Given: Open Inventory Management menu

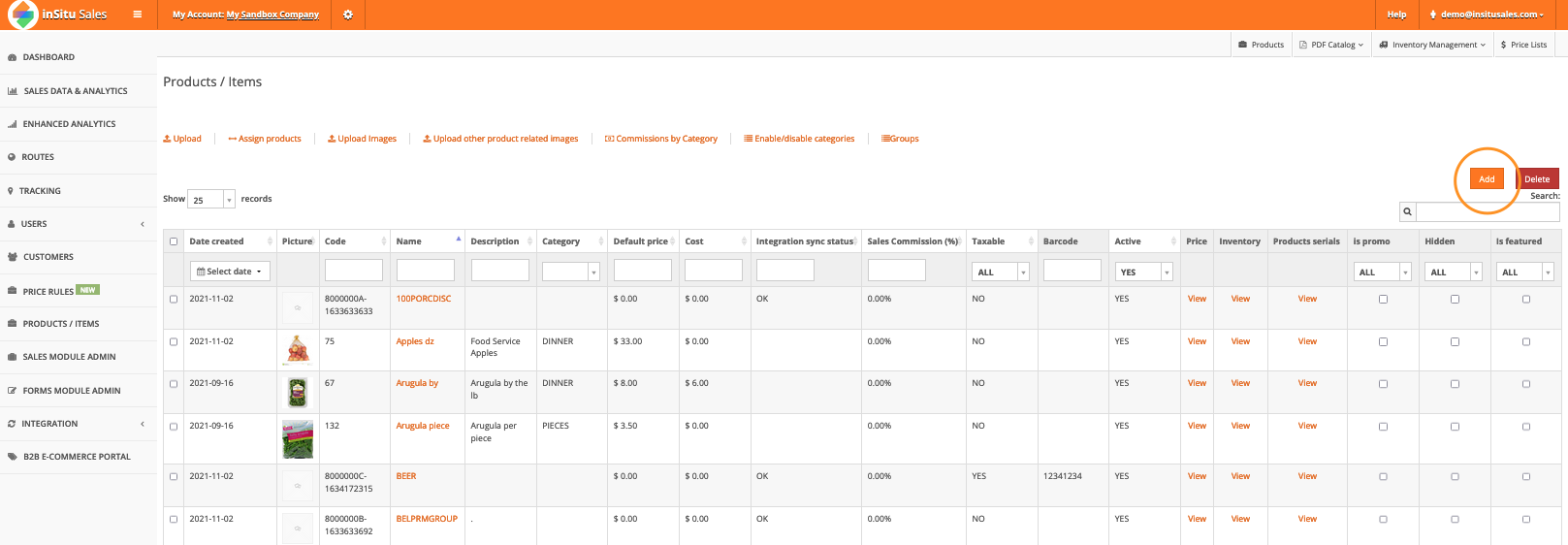Looking at the screenshot, I should point(1432,45).
